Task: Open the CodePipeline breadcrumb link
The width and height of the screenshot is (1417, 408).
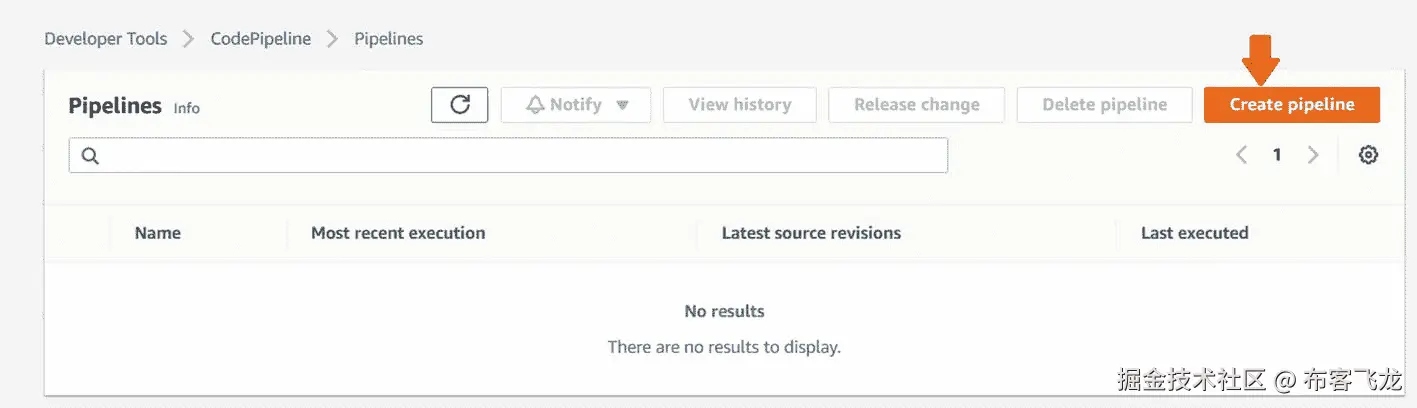Action: [x=260, y=39]
